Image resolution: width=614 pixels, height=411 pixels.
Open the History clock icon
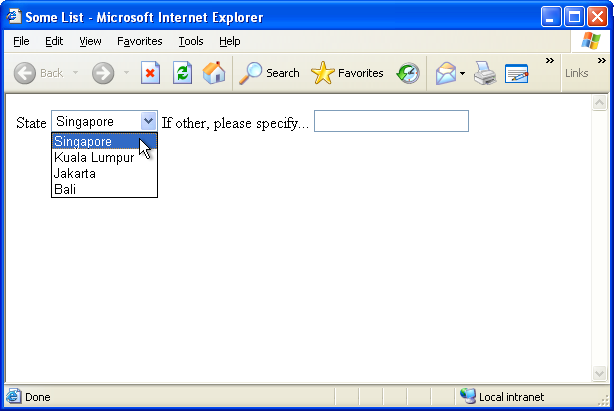click(408, 73)
